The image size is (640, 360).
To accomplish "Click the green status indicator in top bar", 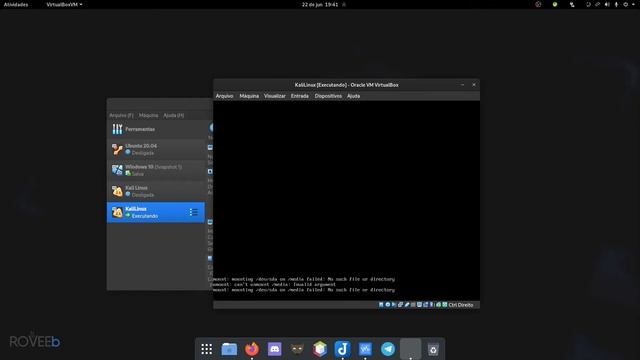I will point(555,4).
